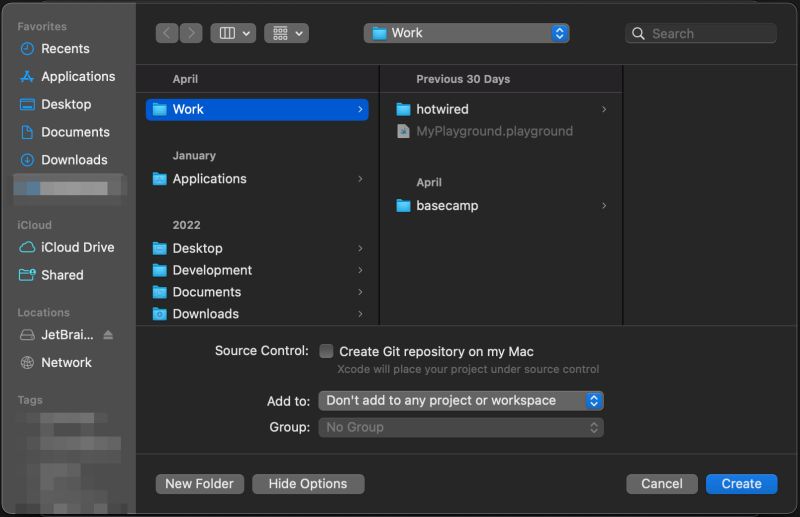Select Desktop in Favorites sidebar
The image size is (800, 517).
click(x=56, y=104)
